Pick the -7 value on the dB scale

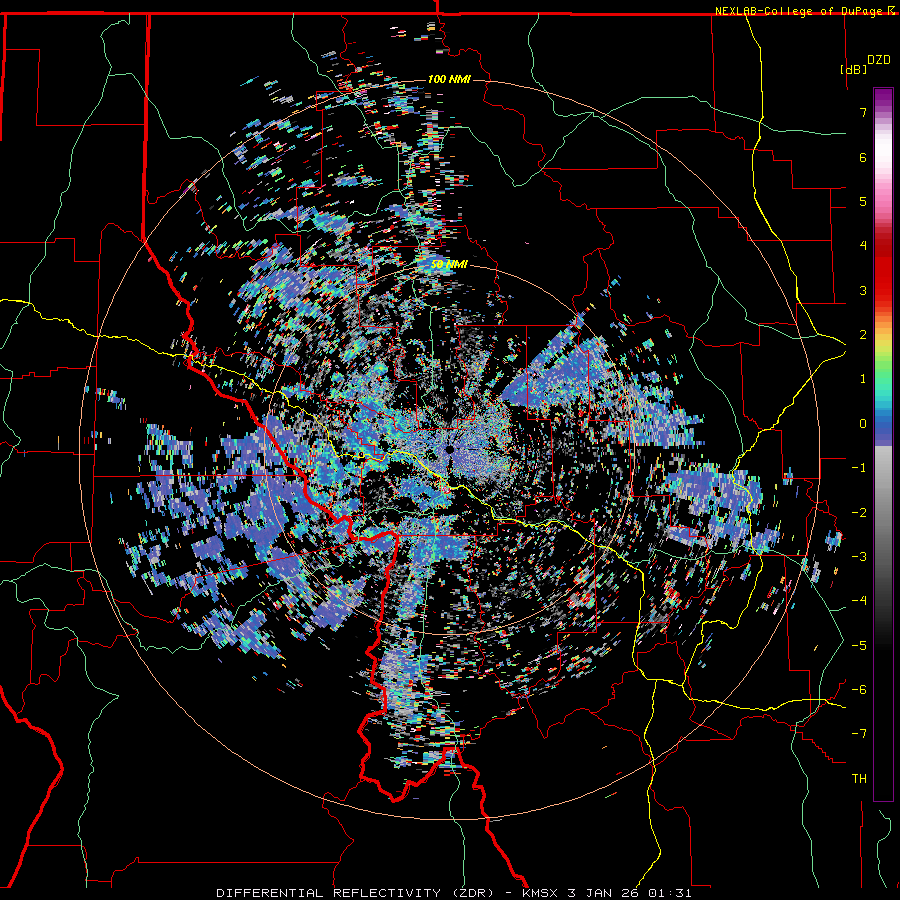[x=859, y=734]
